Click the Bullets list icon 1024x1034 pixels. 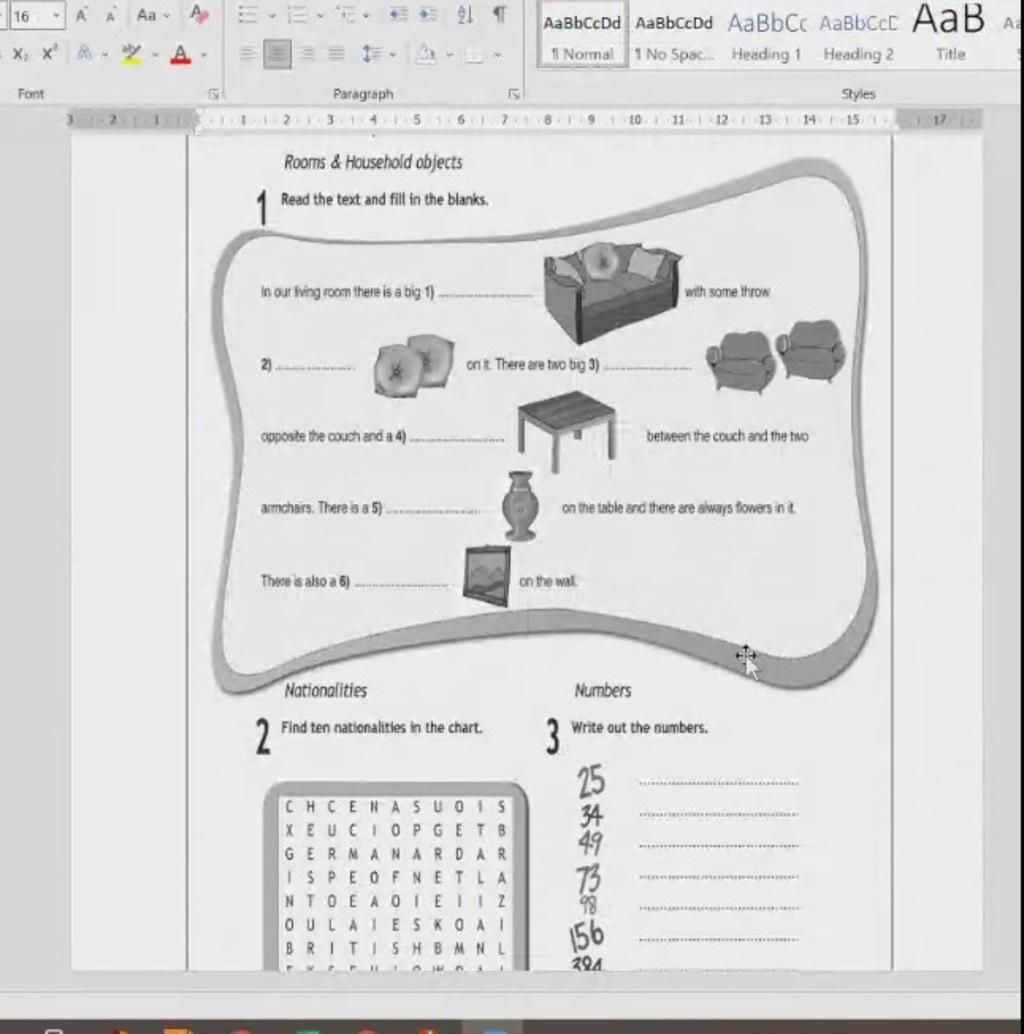click(x=248, y=15)
